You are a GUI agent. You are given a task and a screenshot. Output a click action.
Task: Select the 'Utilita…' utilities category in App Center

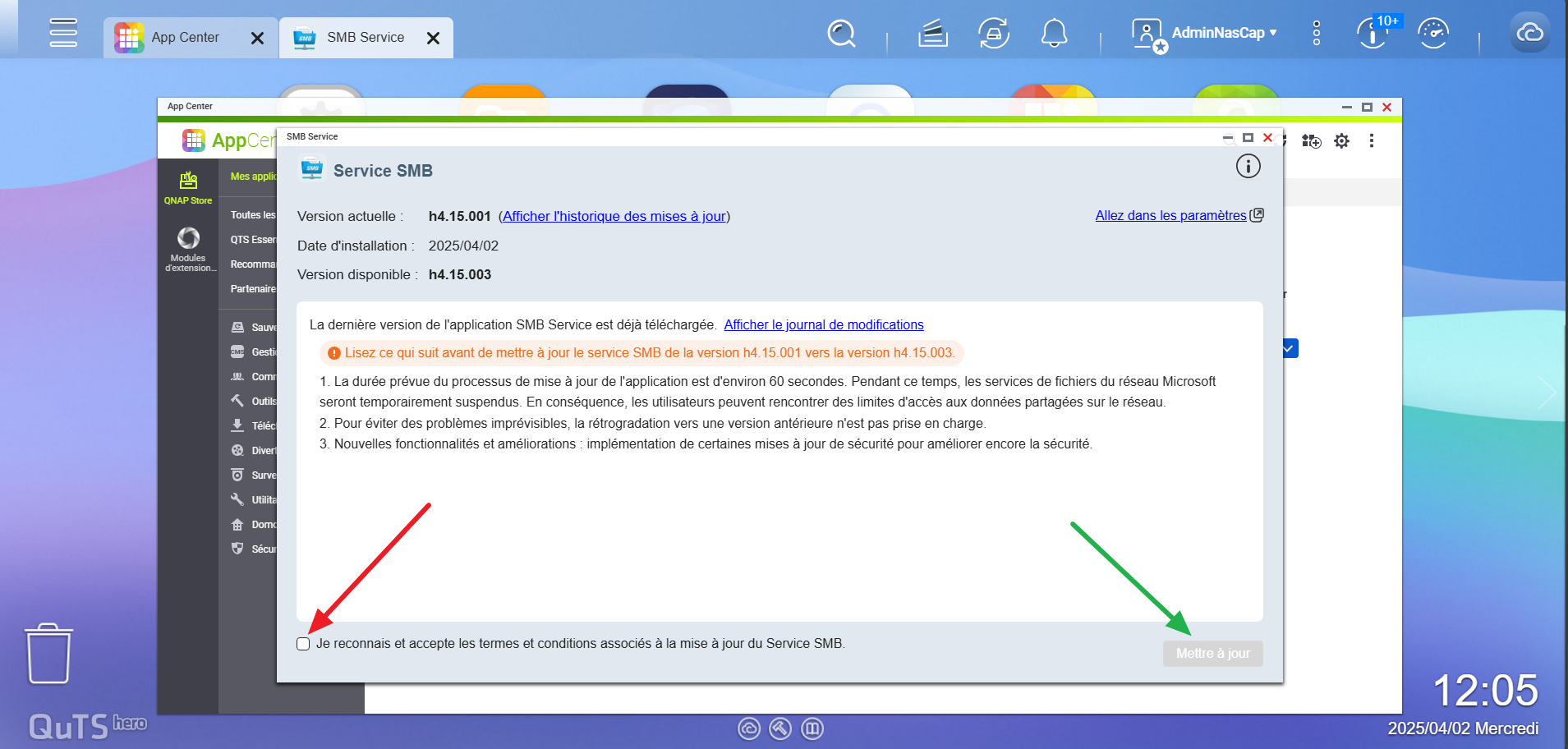click(252, 500)
